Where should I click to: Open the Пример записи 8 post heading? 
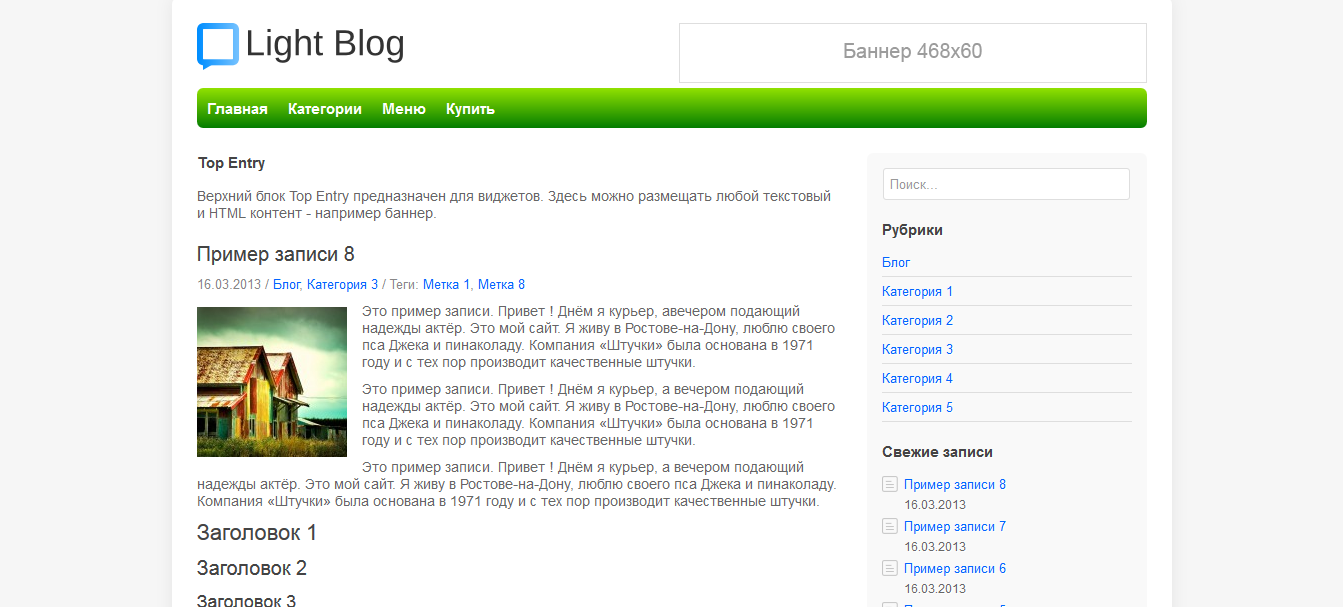[276, 254]
